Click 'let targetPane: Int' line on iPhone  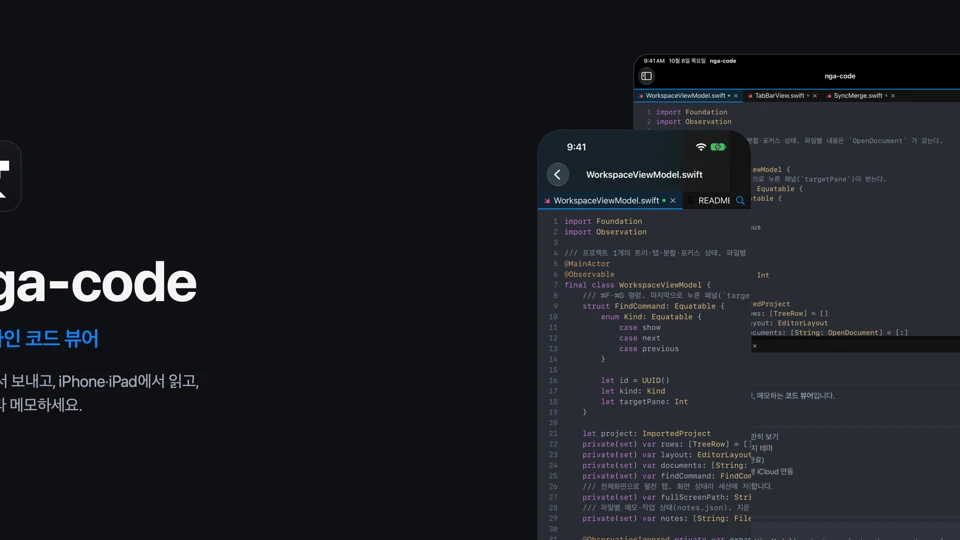[x=644, y=402]
